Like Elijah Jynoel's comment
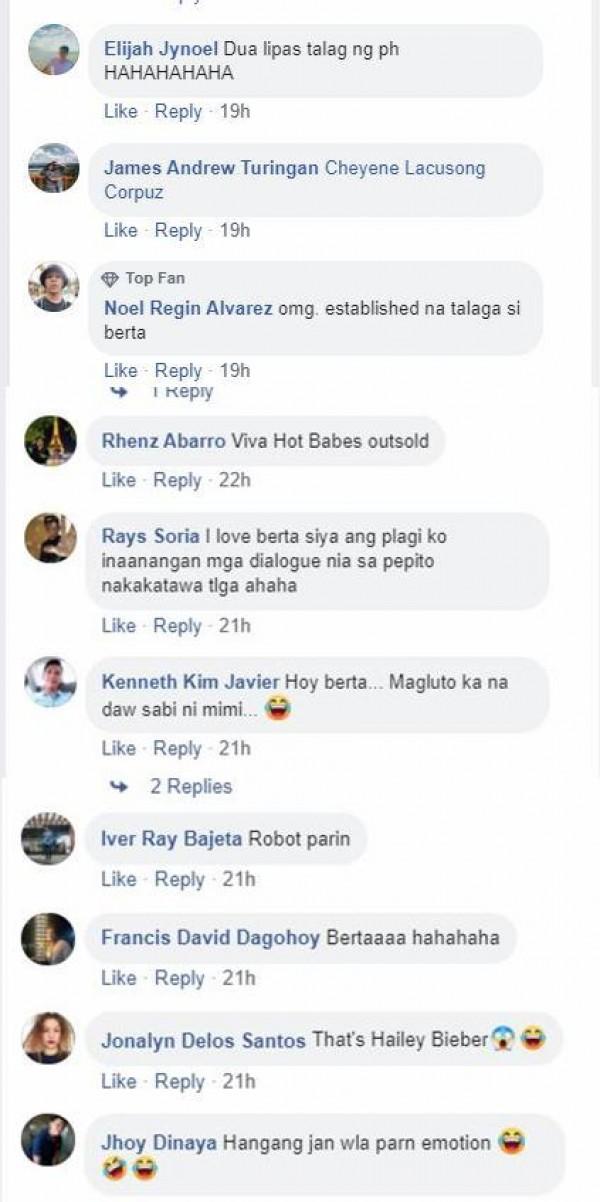 120,111
